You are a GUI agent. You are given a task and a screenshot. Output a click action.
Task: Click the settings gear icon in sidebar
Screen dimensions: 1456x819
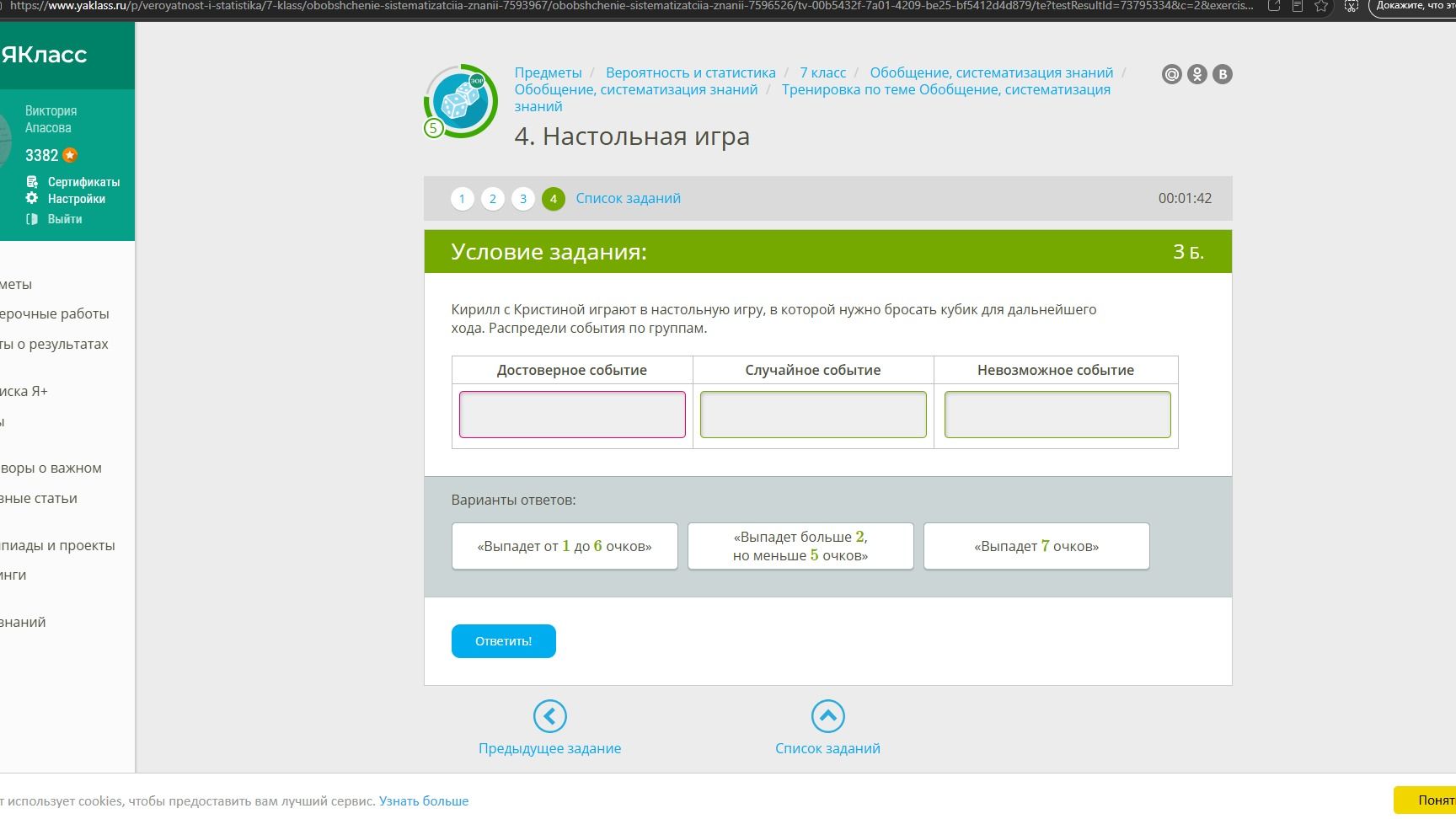coord(32,198)
